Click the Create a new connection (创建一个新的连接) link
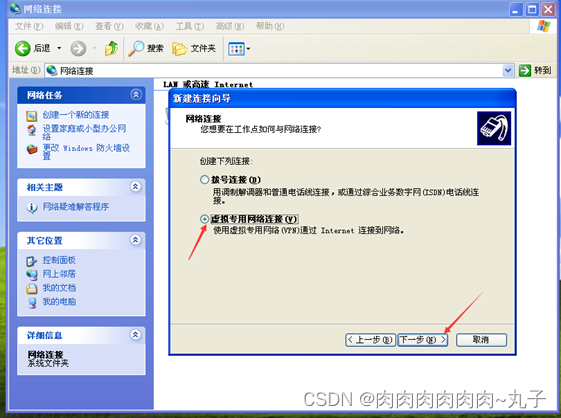The width and height of the screenshot is (561, 418). (76, 115)
